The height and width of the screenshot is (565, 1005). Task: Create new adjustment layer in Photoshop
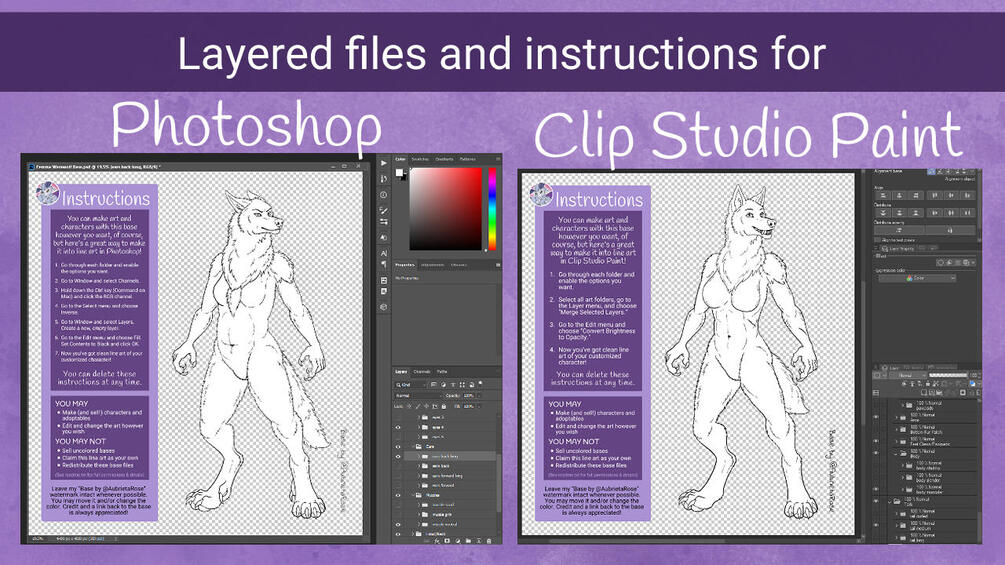pyautogui.click(x=458, y=541)
